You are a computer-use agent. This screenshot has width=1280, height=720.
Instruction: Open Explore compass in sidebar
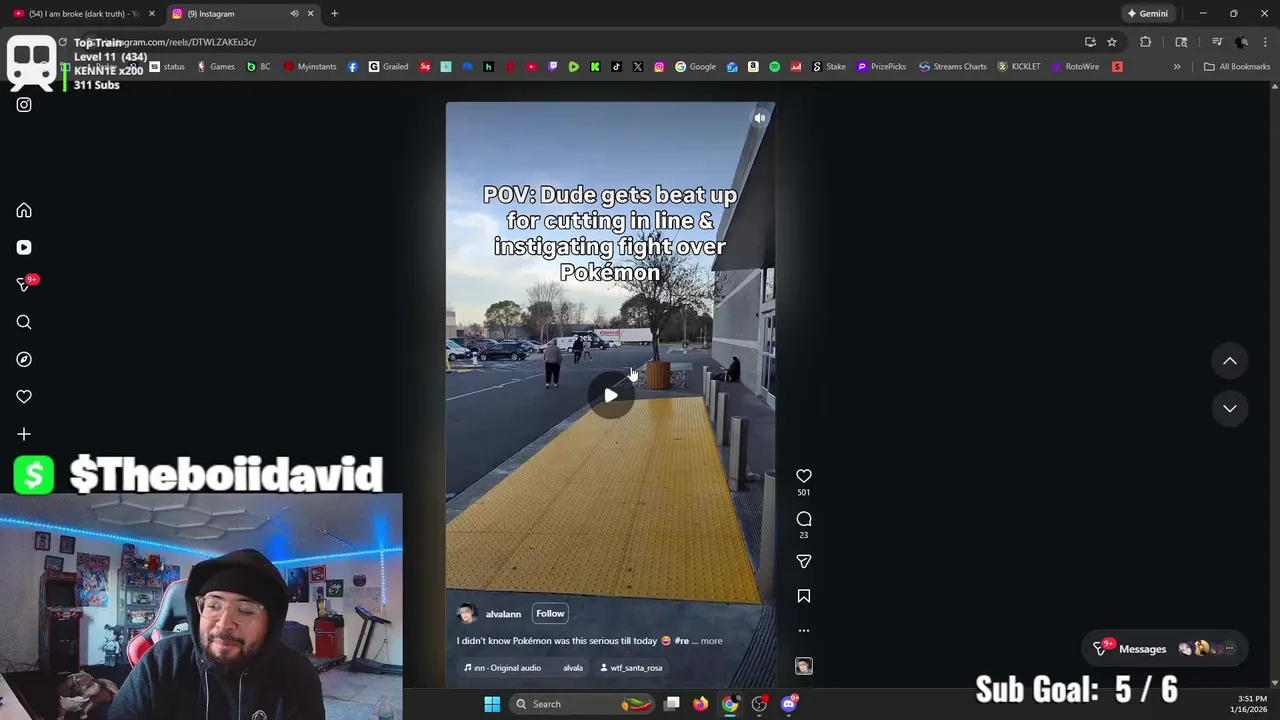[x=24, y=359]
